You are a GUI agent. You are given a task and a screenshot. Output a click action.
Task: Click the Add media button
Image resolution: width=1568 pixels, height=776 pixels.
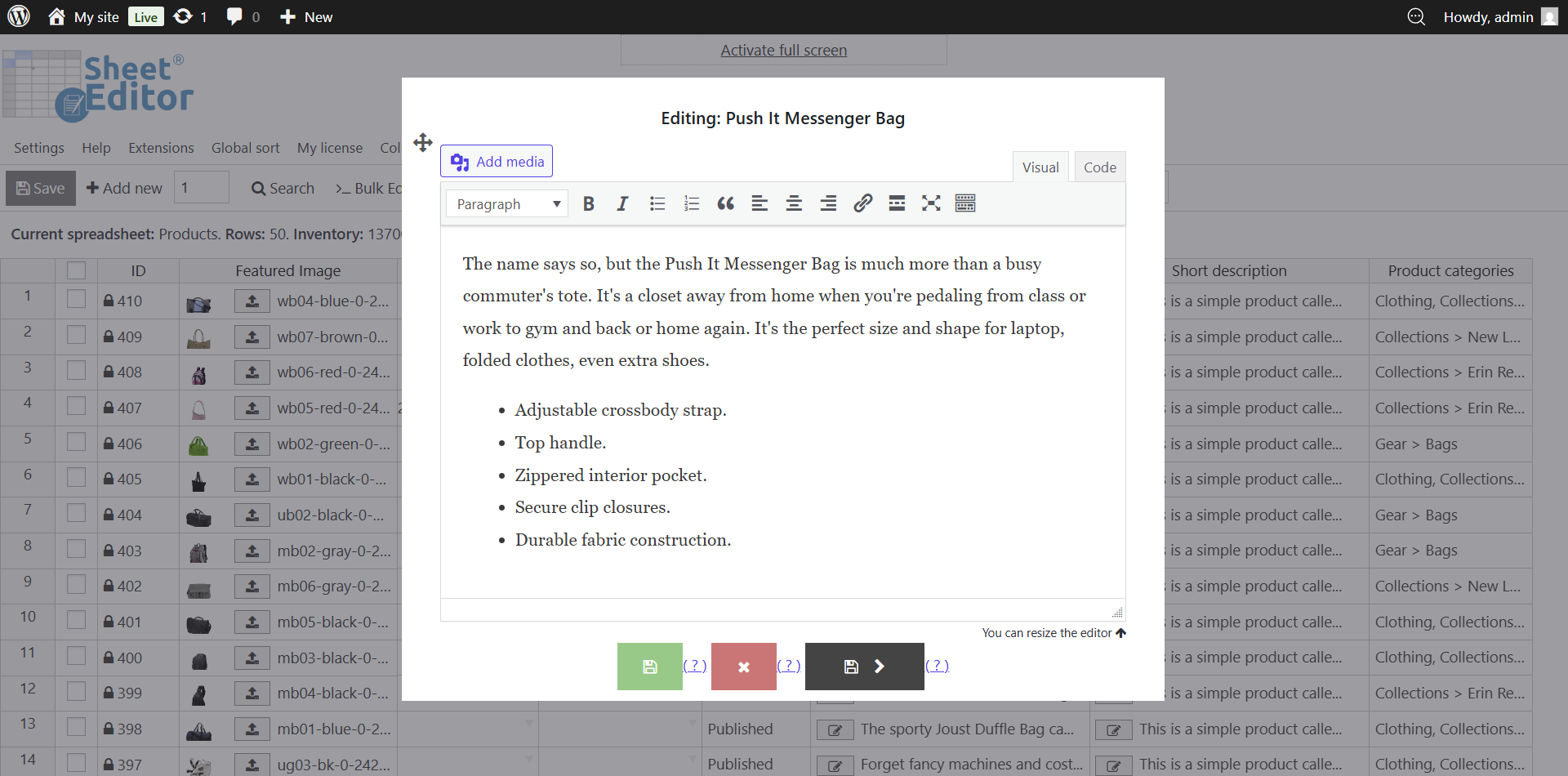tap(497, 161)
